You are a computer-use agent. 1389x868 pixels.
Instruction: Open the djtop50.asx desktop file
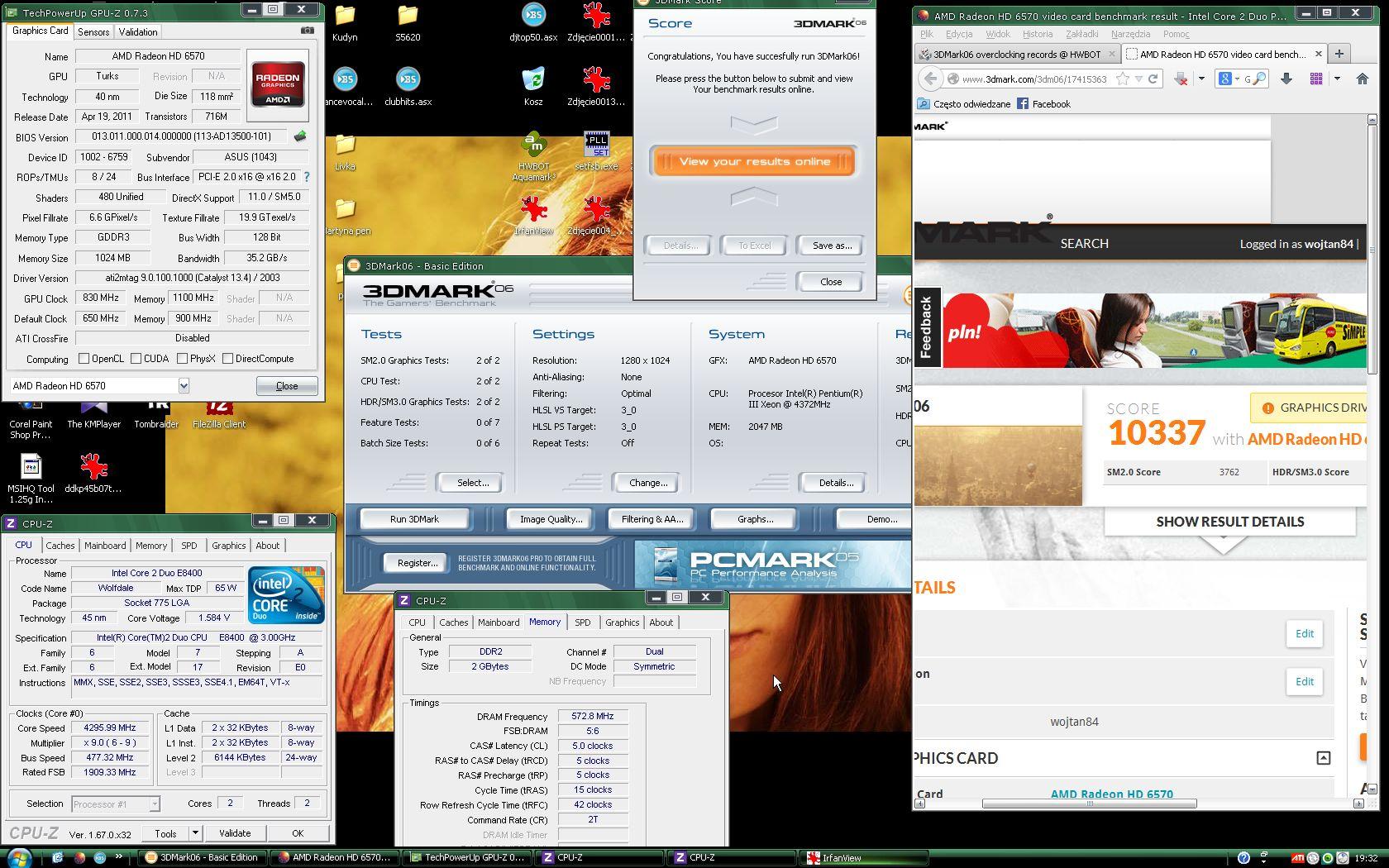[x=533, y=23]
